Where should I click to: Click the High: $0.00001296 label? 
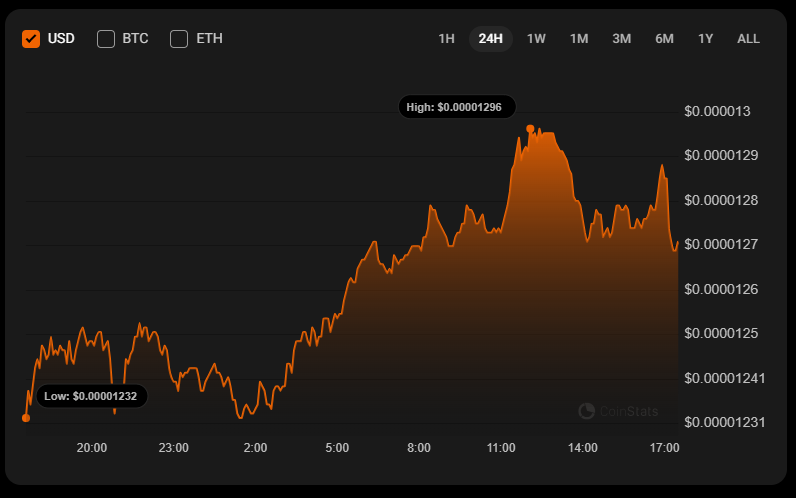(x=457, y=107)
